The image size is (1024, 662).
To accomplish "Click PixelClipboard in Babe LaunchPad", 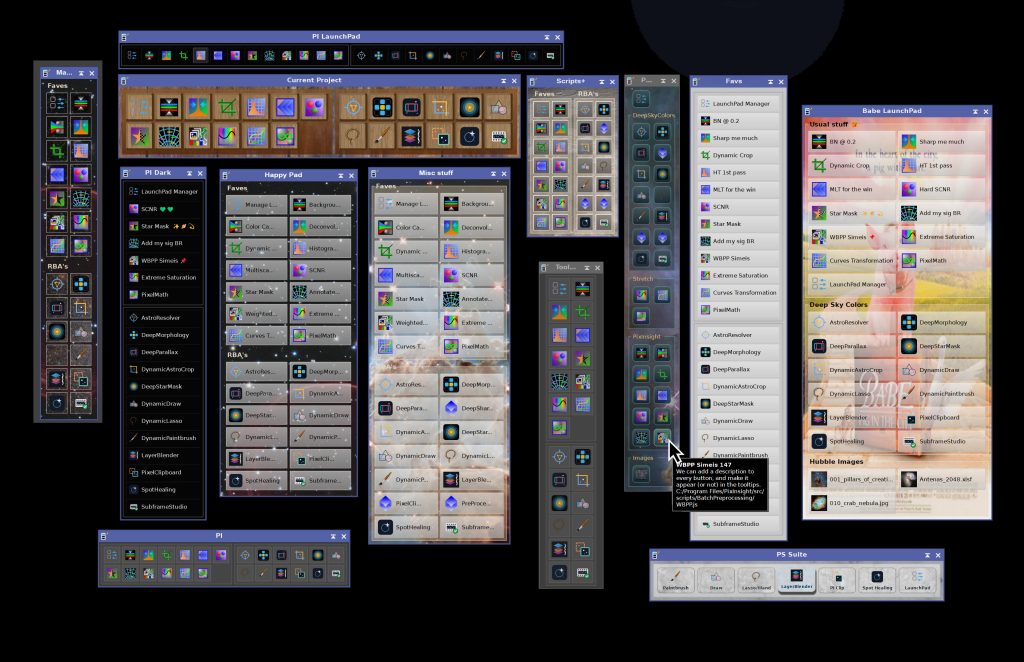I will [x=941, y=417].
